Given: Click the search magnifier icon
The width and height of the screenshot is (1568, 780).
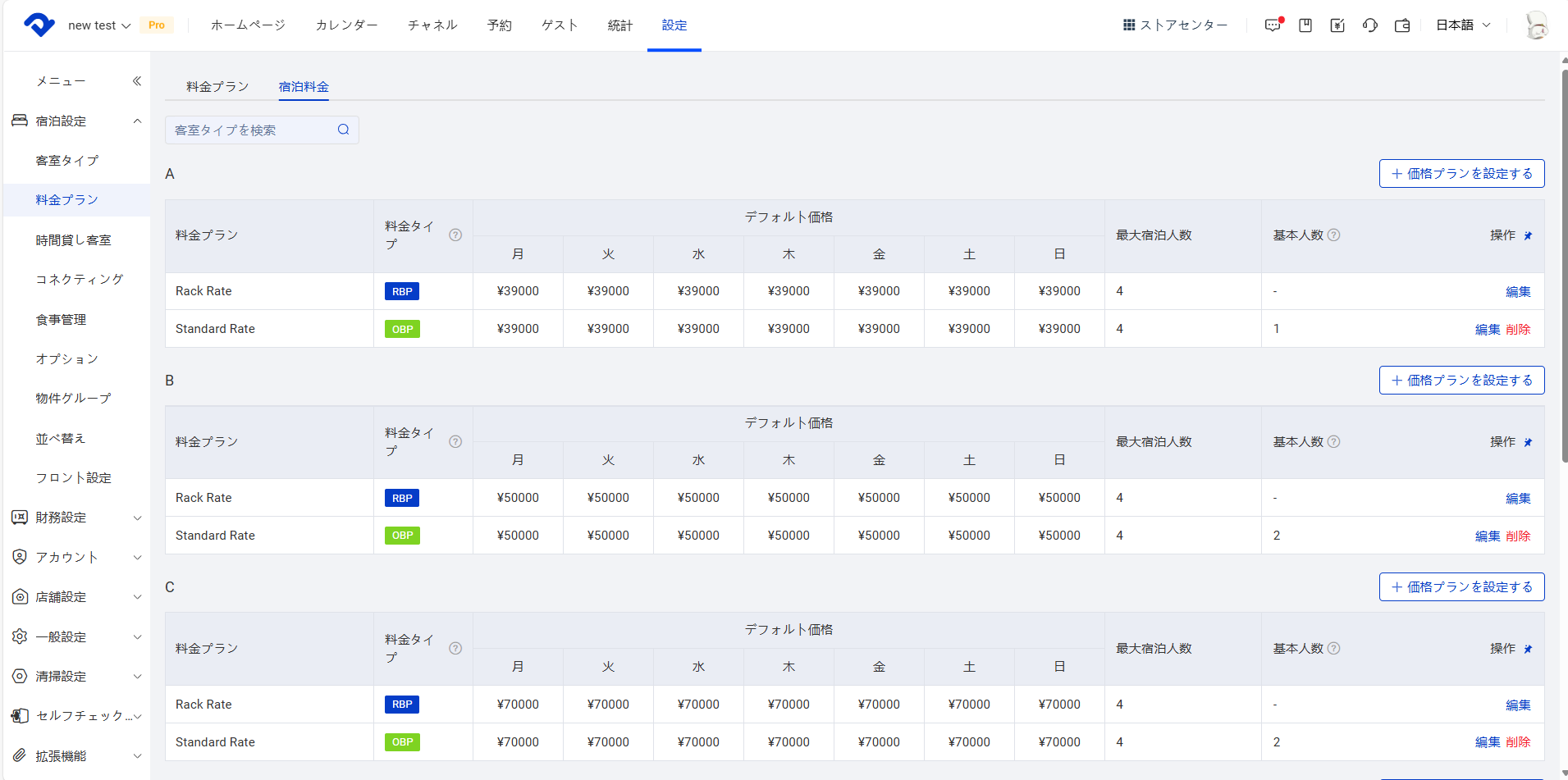Looking at the screenshot, I should (343, 130).
